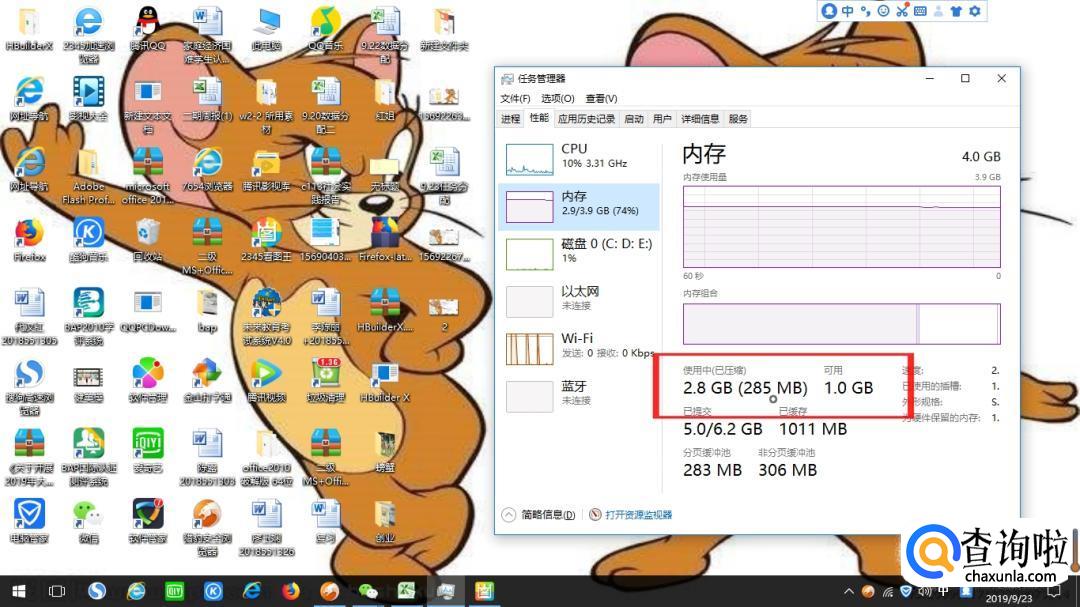Screen dimensions: 1080x607
Task: Expand the hidden tray icons chevron
Action: [x=849, y=591]
